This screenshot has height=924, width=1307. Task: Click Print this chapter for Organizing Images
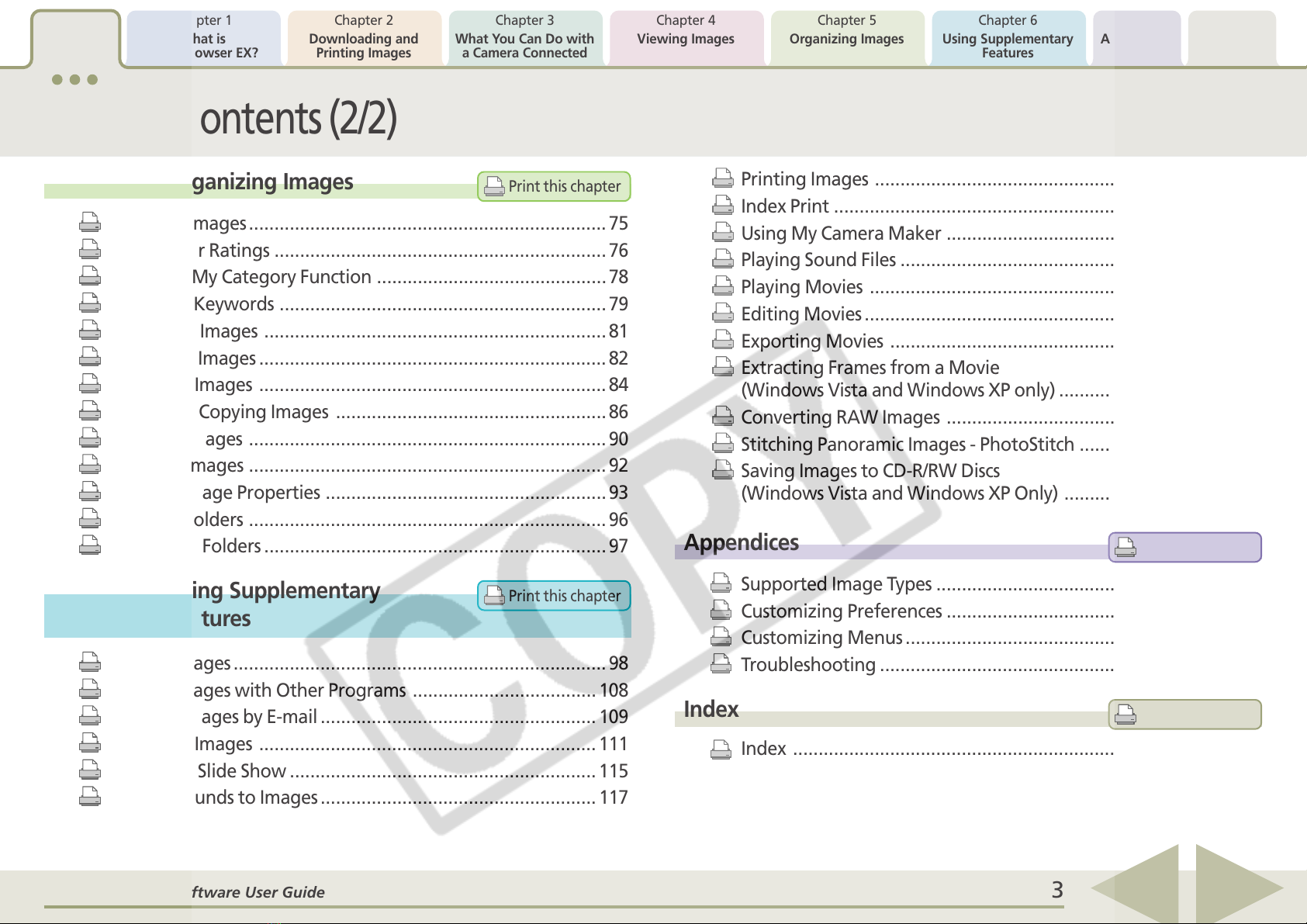tap(554, 186)
